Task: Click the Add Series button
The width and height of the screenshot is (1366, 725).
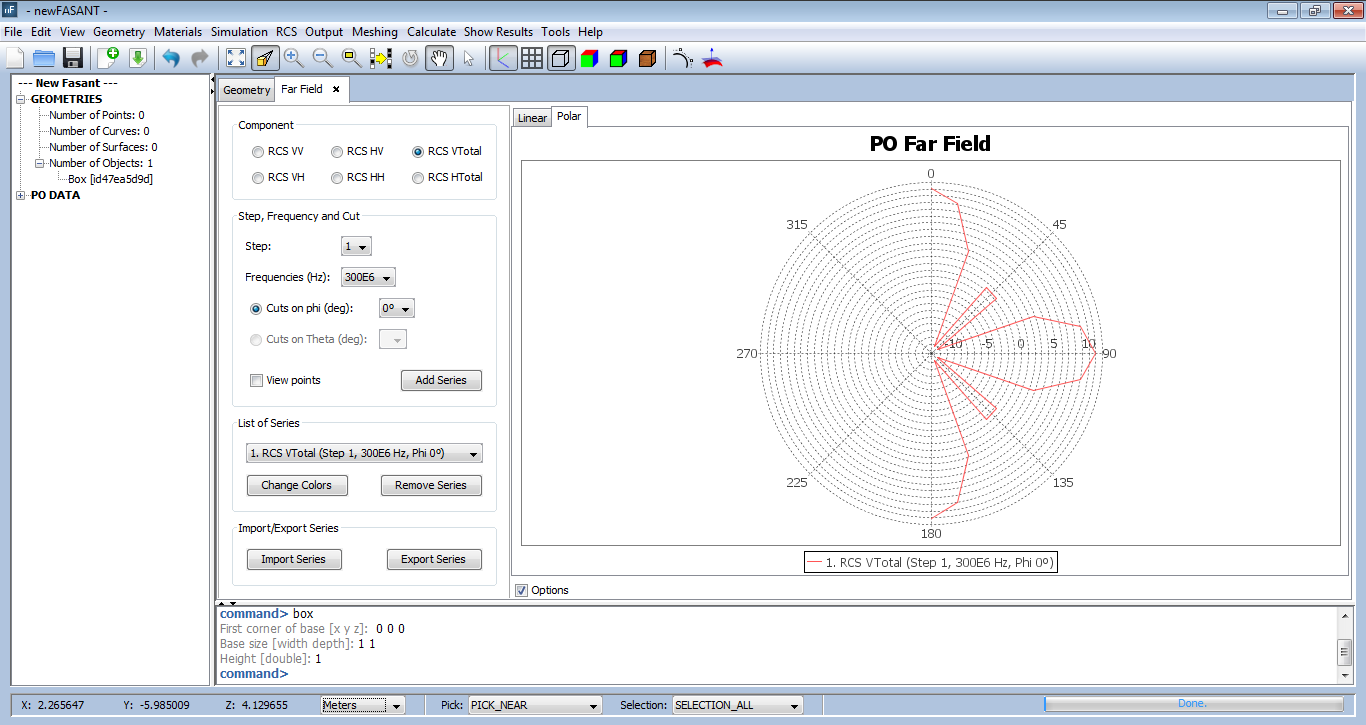Action: pos(441,380)
